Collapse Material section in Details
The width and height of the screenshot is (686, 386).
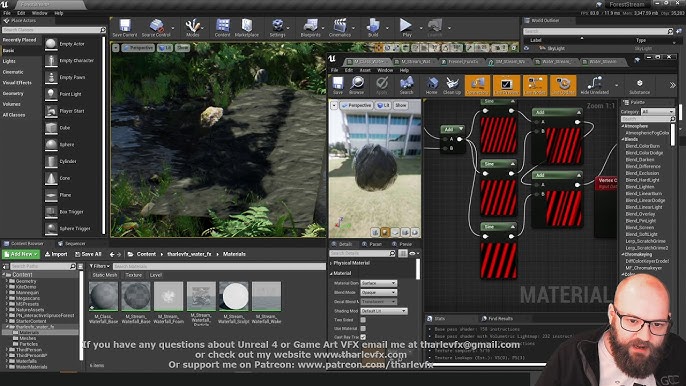click(x=331, y=273)
